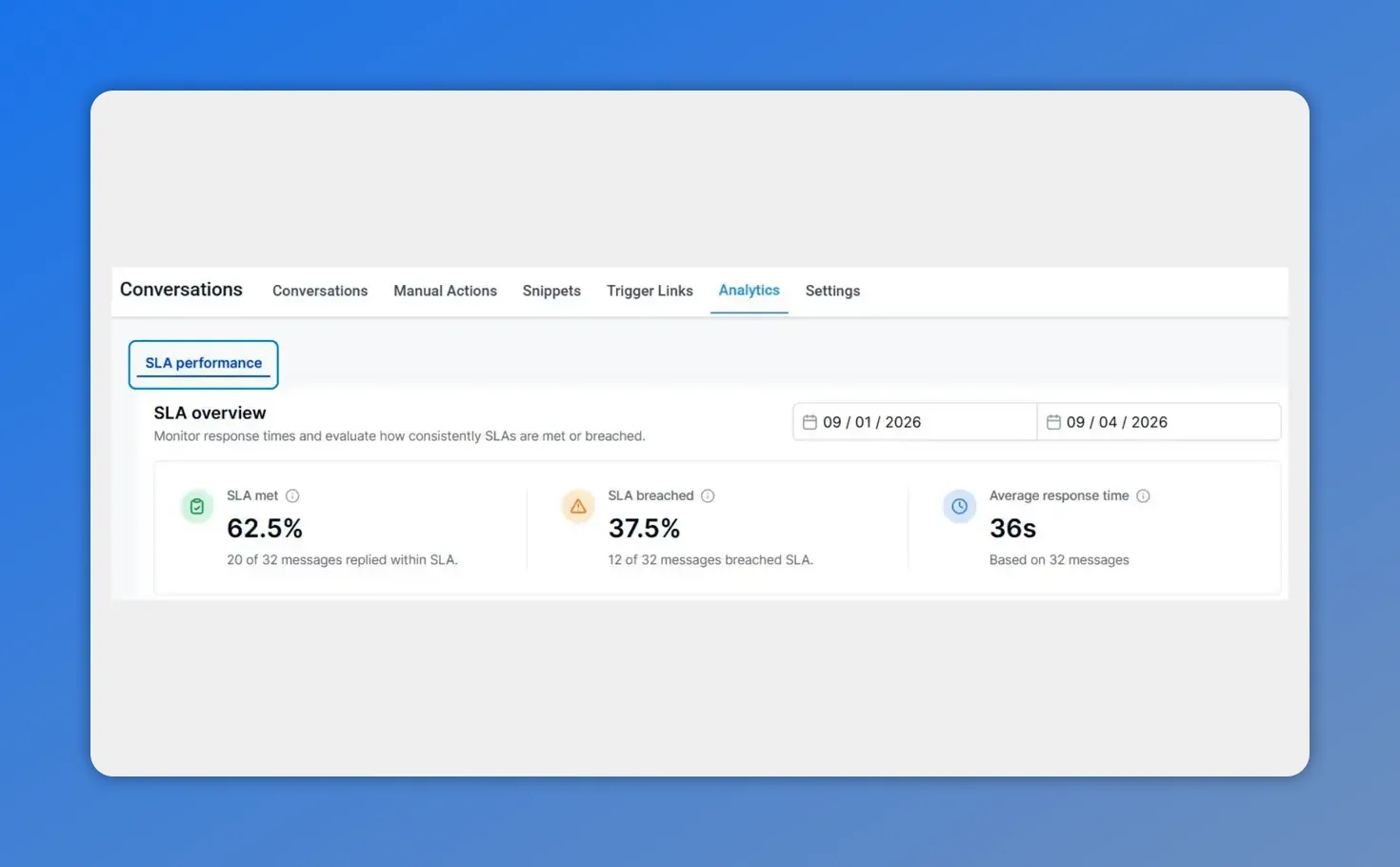Viewport: 1400px width, 867px height.
Task: Click the info icon next to SLA breached
Action: (708, 495)
